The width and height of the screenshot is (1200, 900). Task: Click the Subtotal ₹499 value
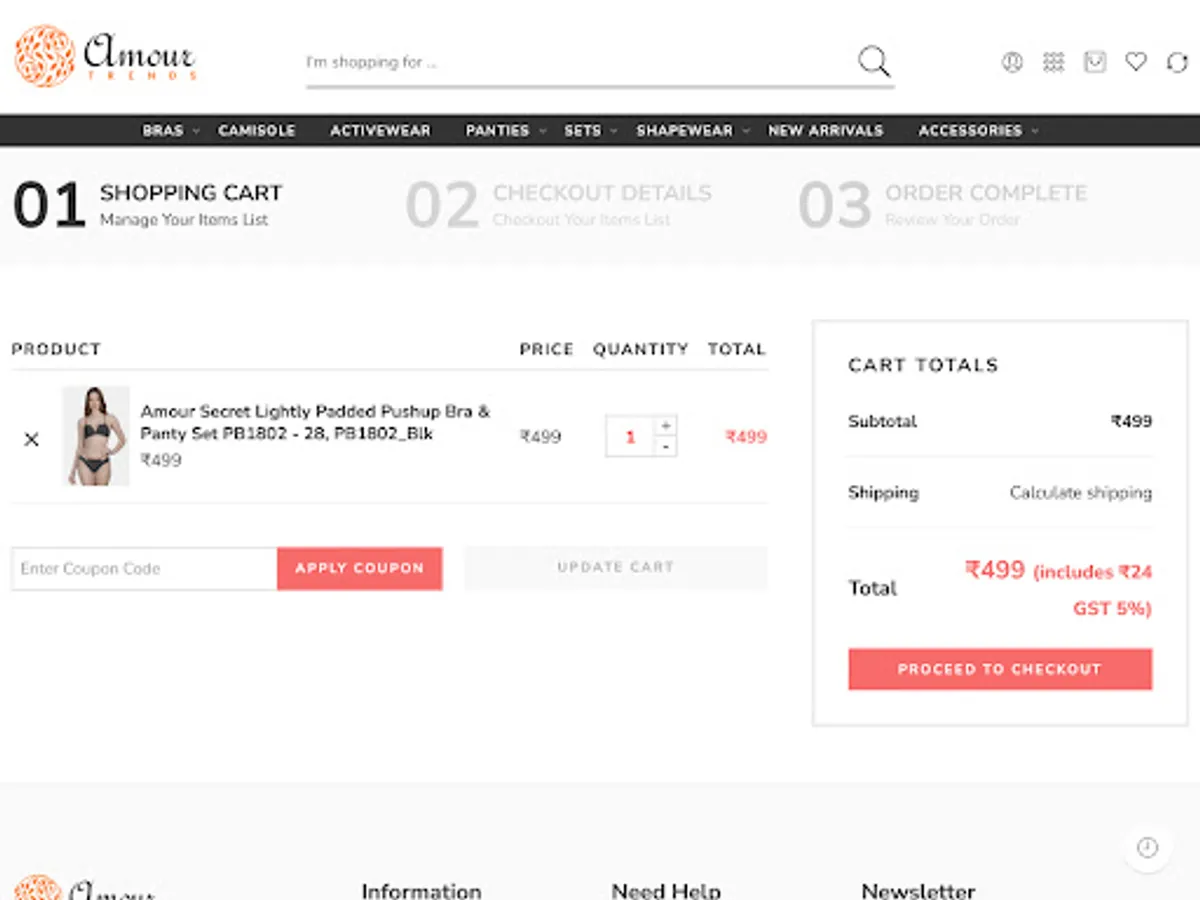point(1132,421)
